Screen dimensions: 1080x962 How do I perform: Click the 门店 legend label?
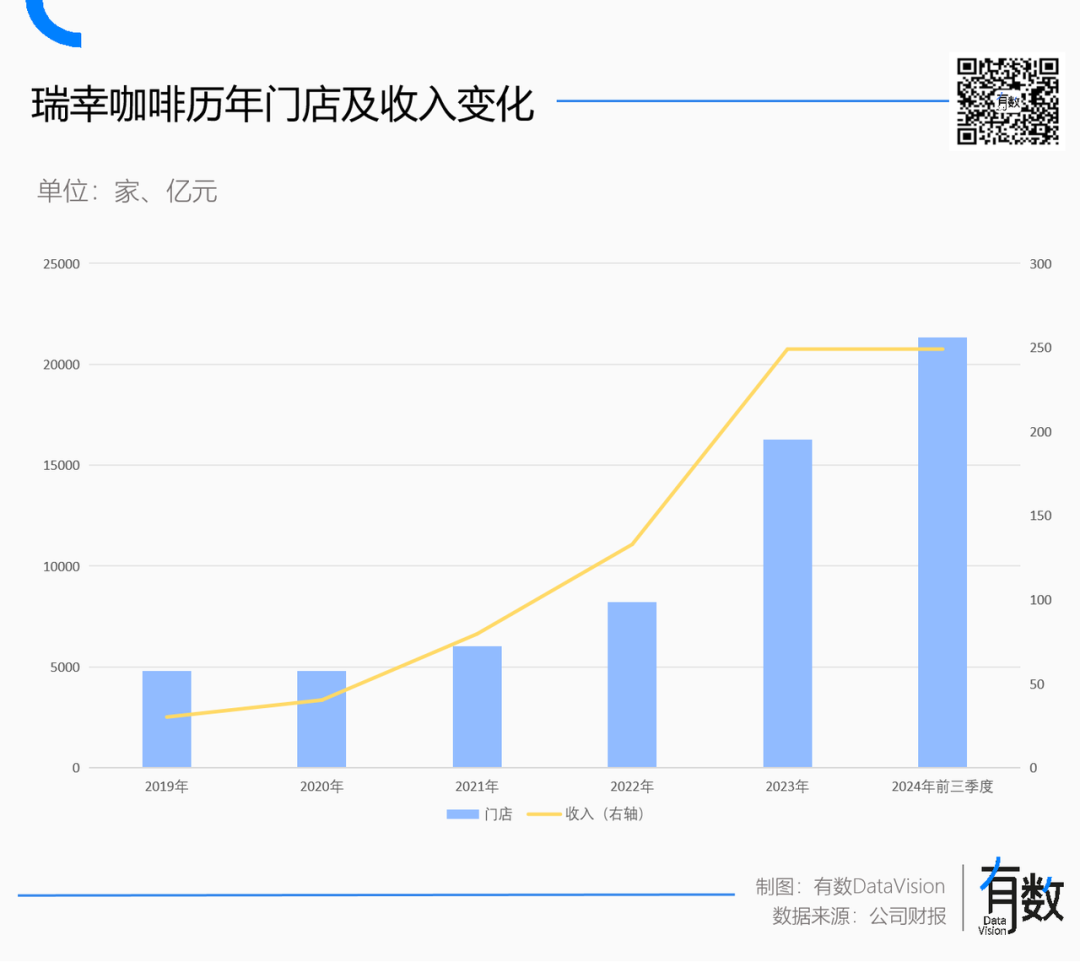click(498, 815)
